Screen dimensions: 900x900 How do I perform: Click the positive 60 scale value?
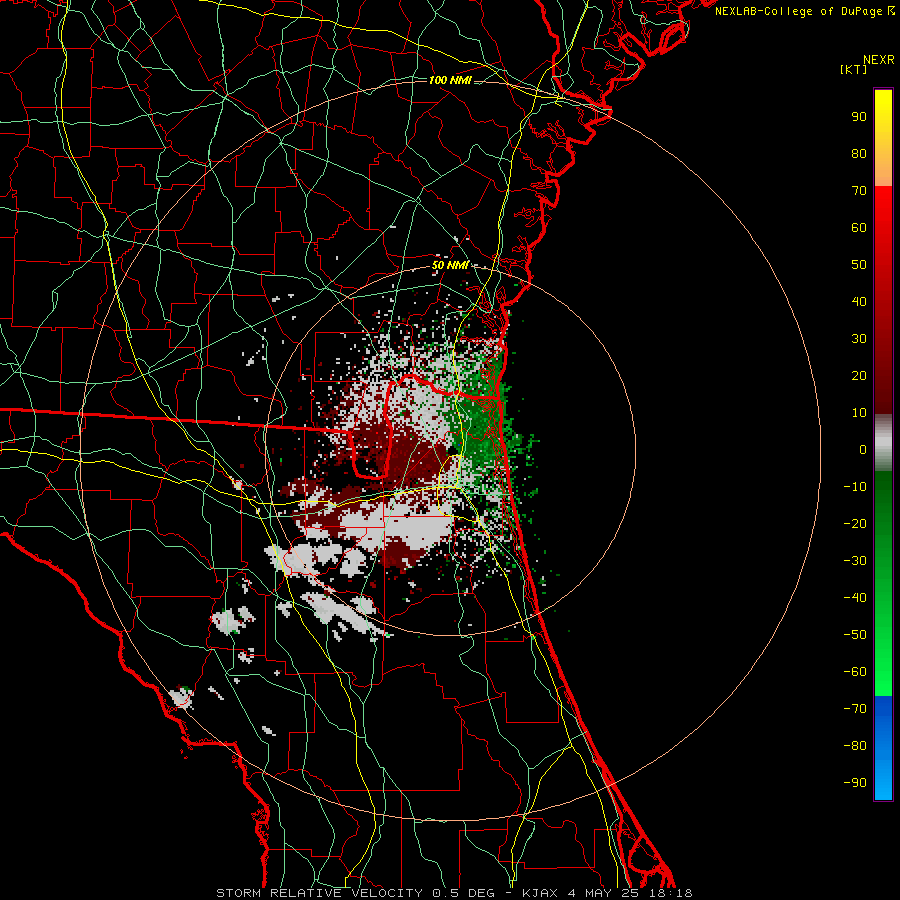click(859, 228)
